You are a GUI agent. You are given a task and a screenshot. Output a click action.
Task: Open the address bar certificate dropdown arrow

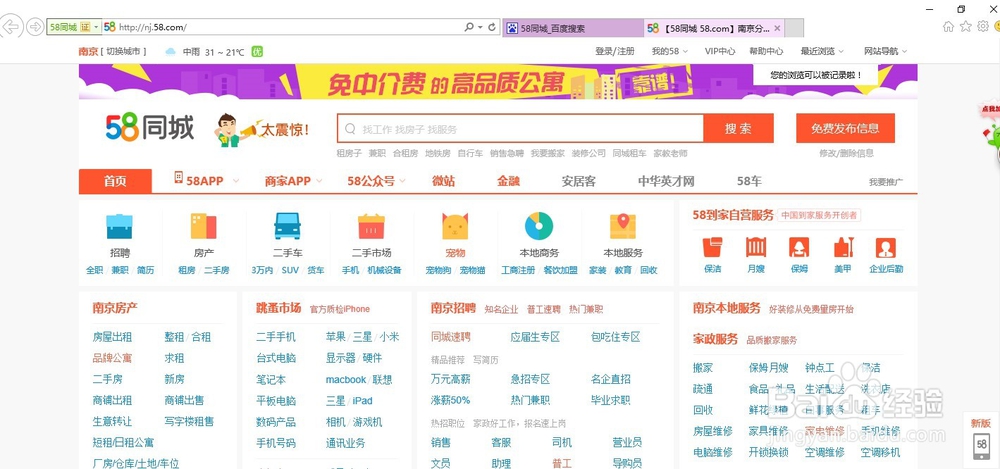pyautogui.click(x=96, y=27)
